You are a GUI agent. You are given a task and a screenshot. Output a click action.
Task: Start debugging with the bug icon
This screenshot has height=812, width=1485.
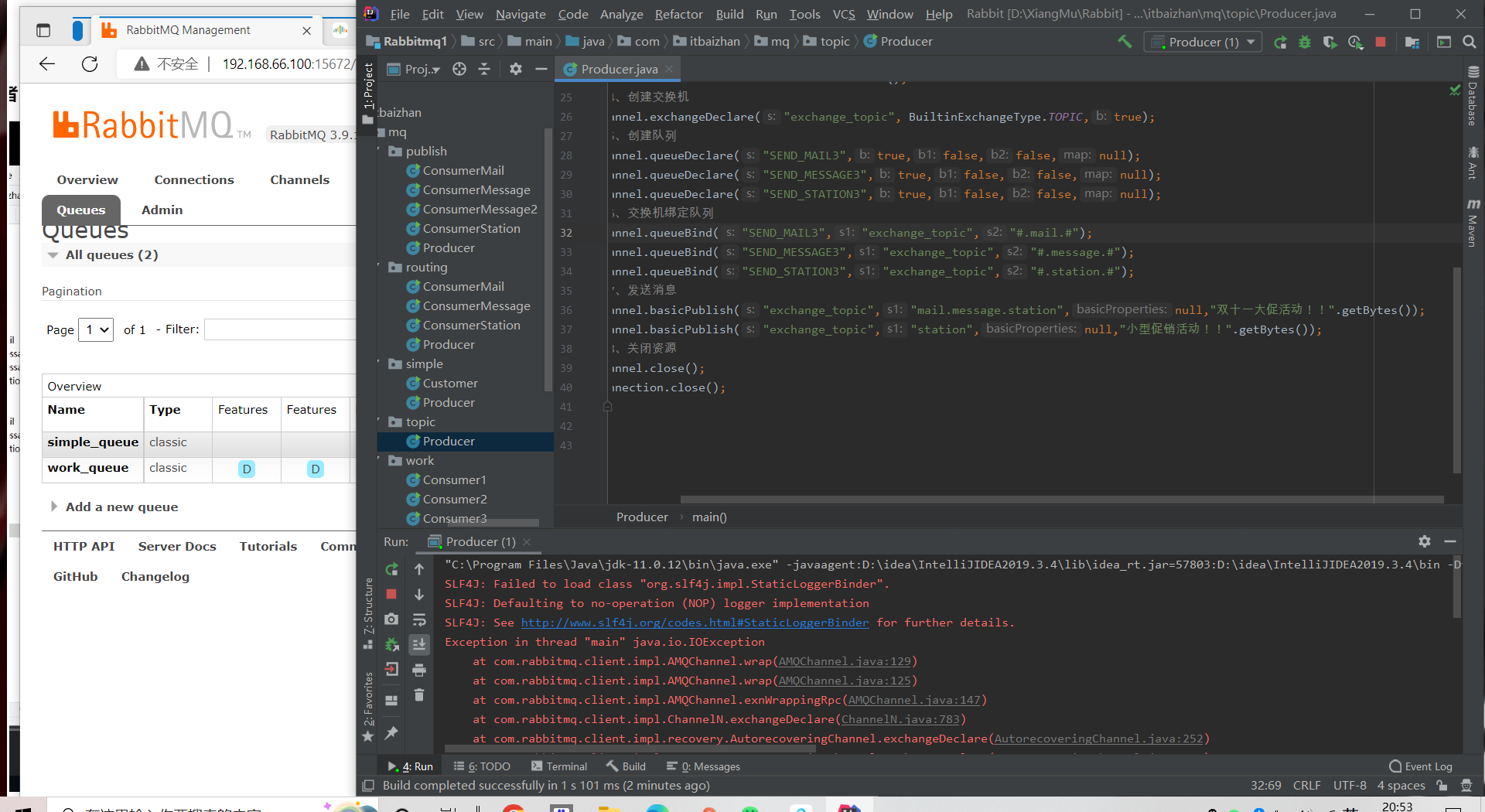click(x=1305, y=42)
